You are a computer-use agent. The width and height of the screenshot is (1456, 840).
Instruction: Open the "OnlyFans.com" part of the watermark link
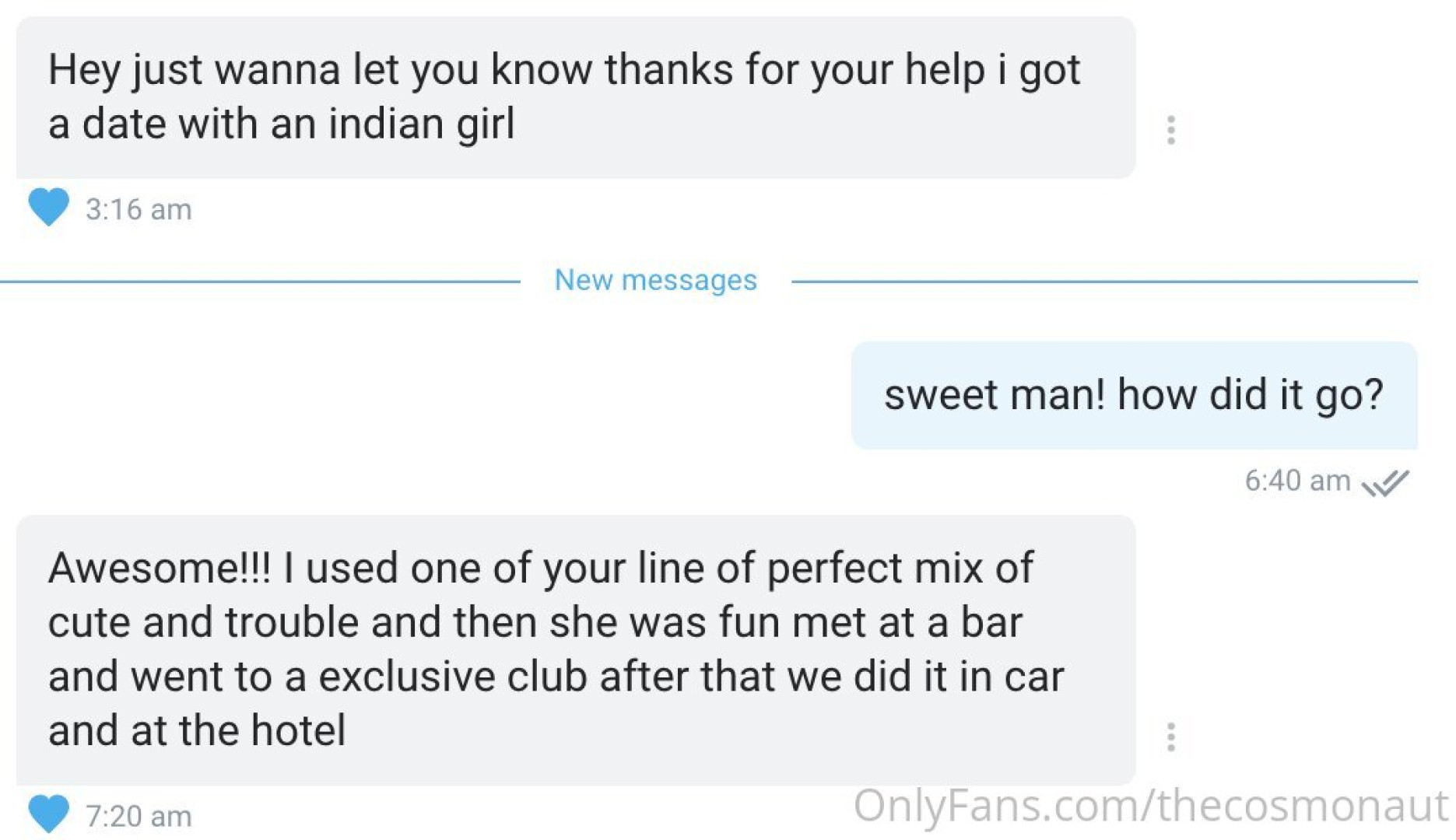coord(998,805)
